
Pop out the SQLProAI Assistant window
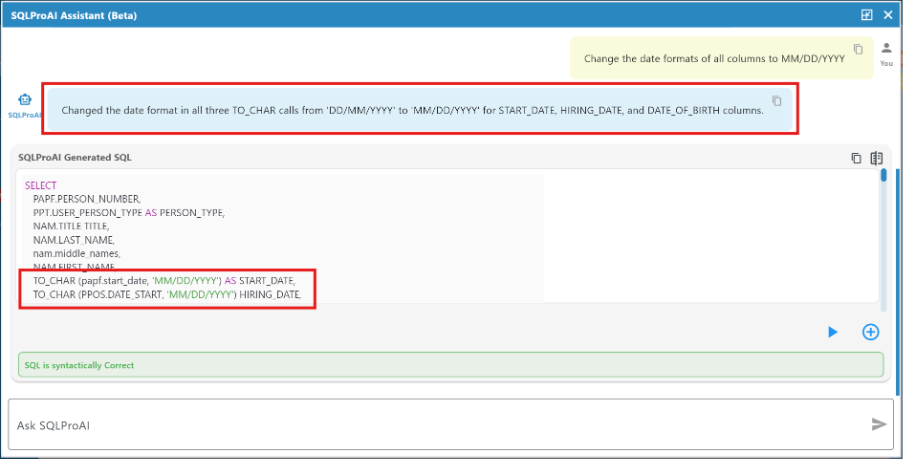click(x=866, y=15)
